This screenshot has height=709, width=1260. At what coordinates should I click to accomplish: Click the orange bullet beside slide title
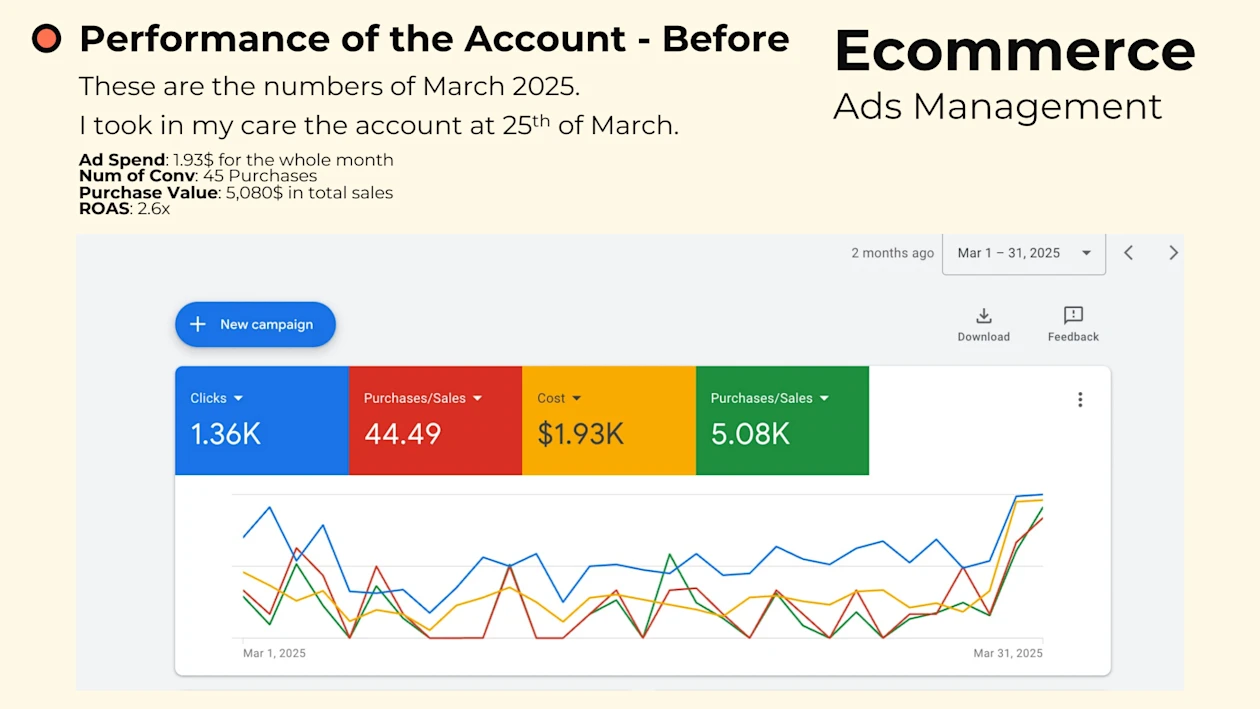(x=47, y=39)
